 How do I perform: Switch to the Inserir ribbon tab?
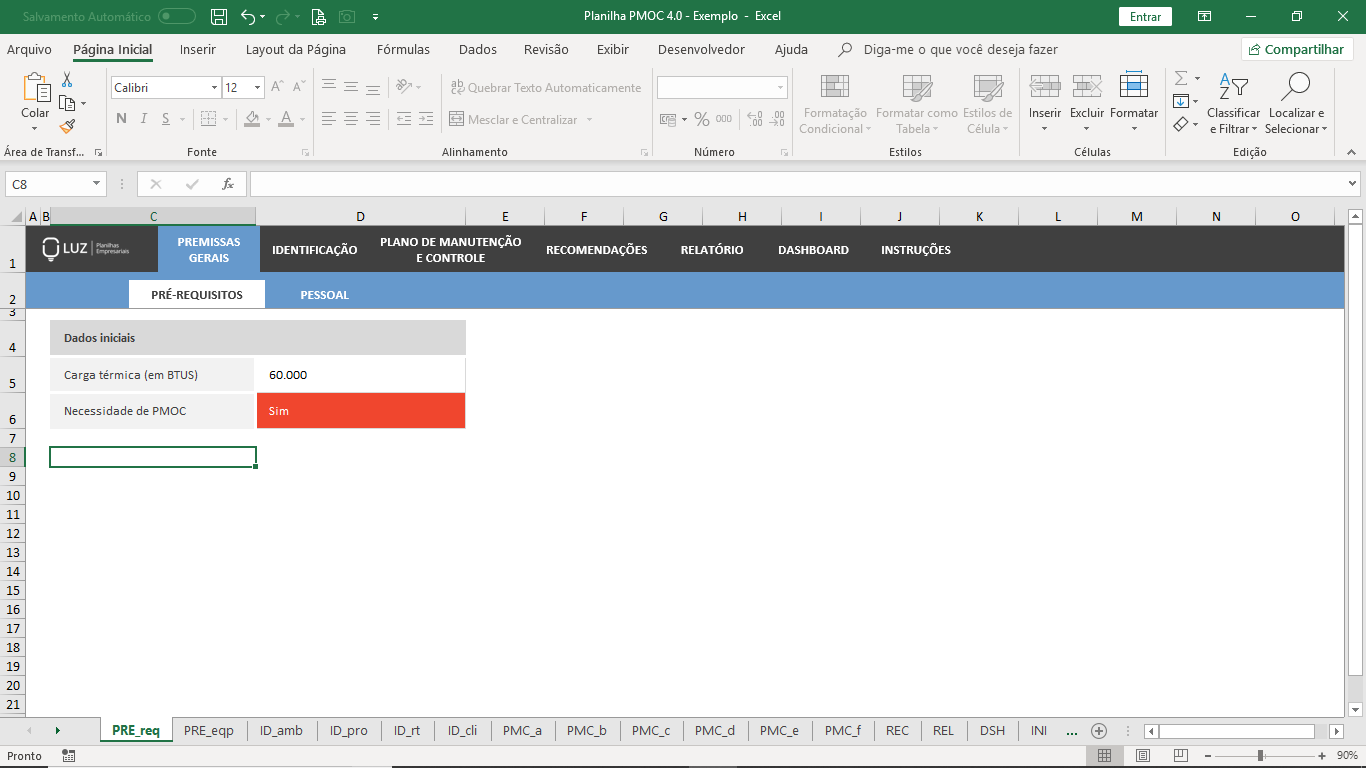(198, 49)
